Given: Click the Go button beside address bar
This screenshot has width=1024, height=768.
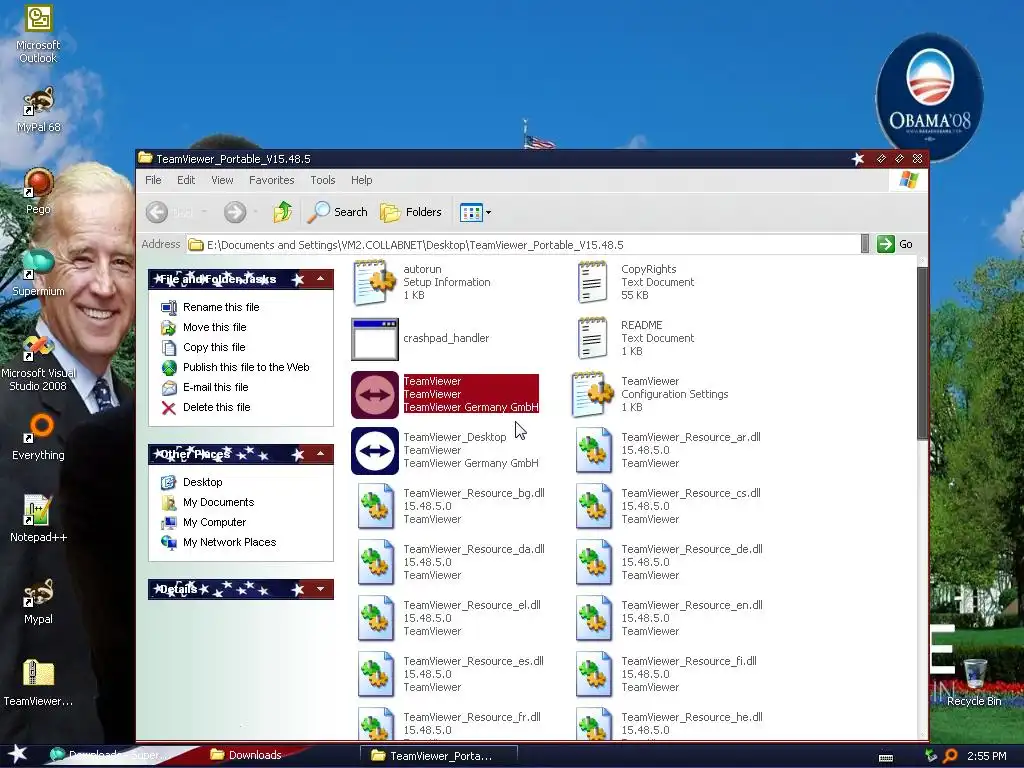Looking at the screenshot, I should tap(895, 244).
